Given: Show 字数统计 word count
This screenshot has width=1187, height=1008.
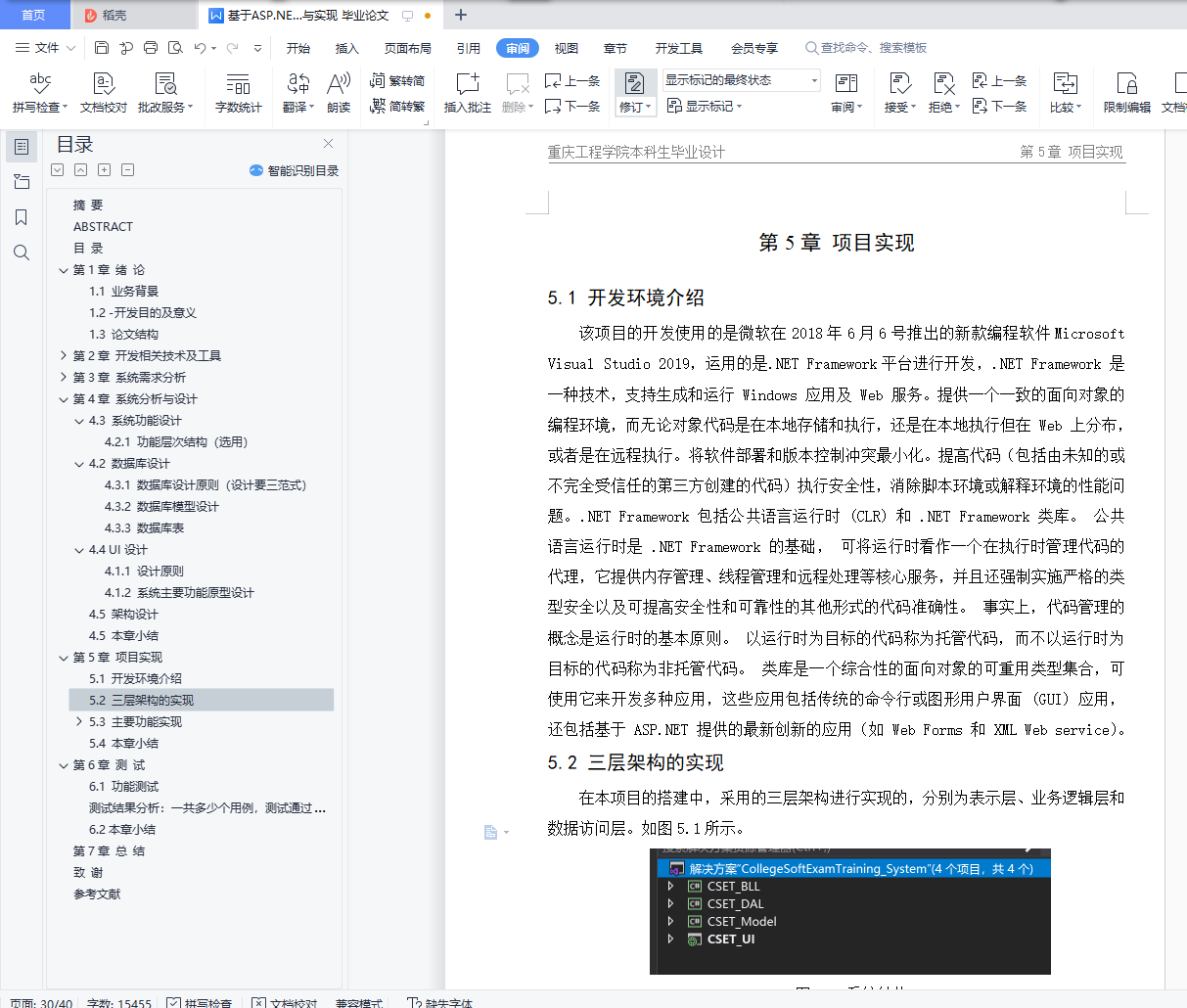Looking at the screenshot, I should (239, 93).
